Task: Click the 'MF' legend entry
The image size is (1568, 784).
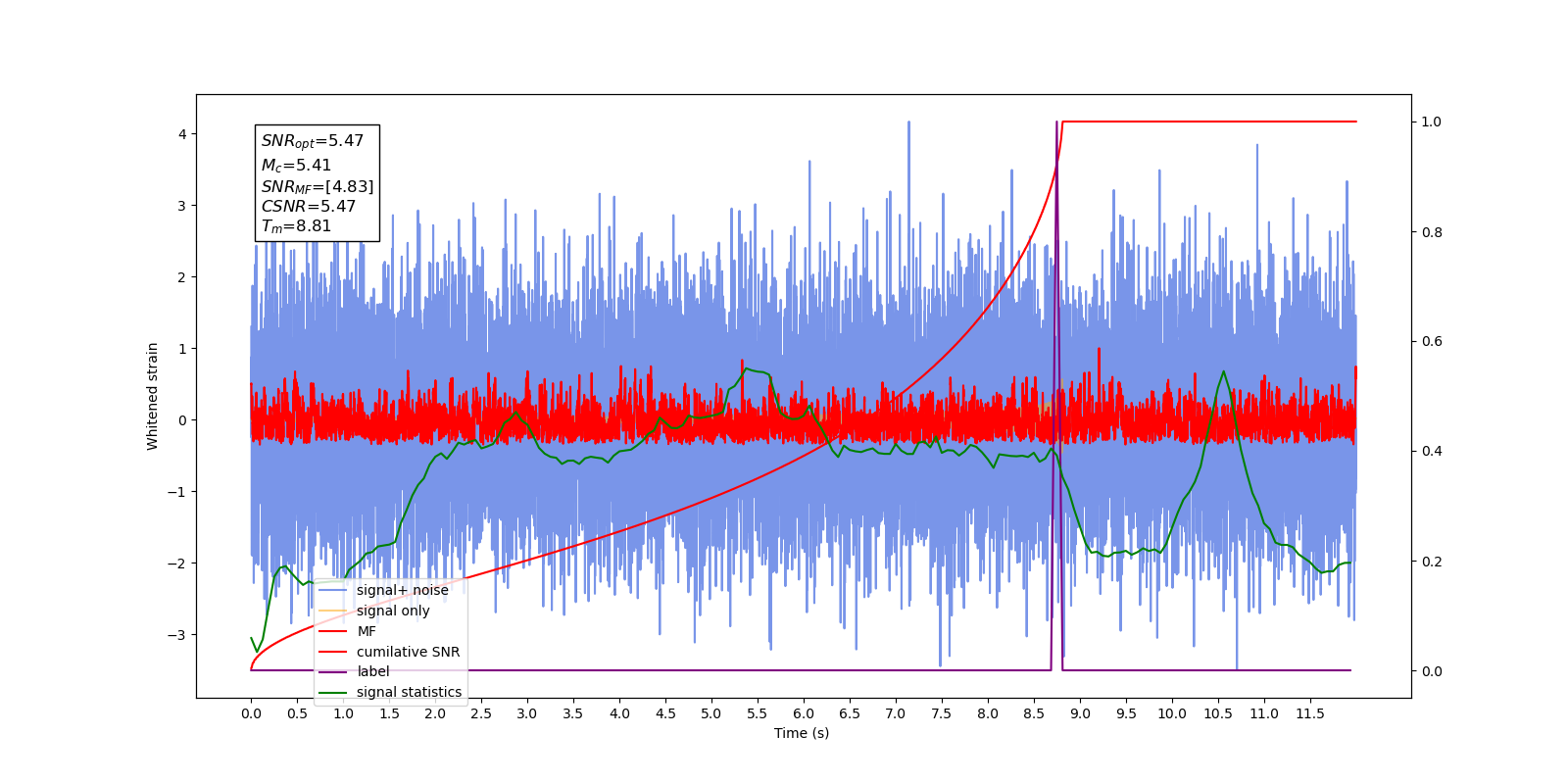Action: (x=348, y=631)
